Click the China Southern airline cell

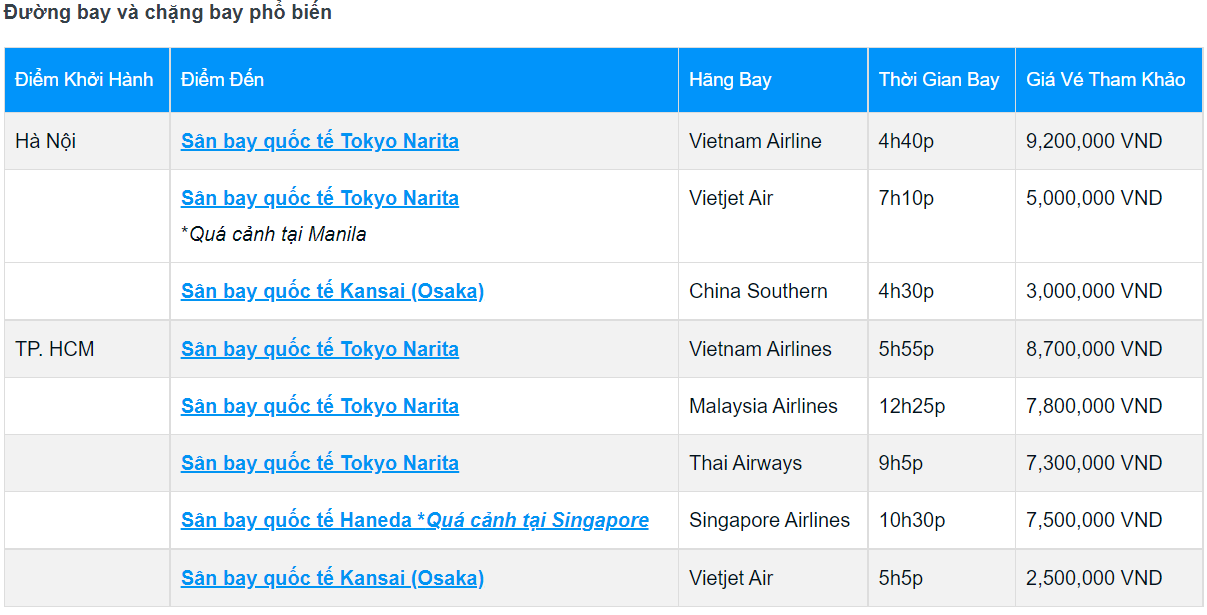tap(758, 291)
